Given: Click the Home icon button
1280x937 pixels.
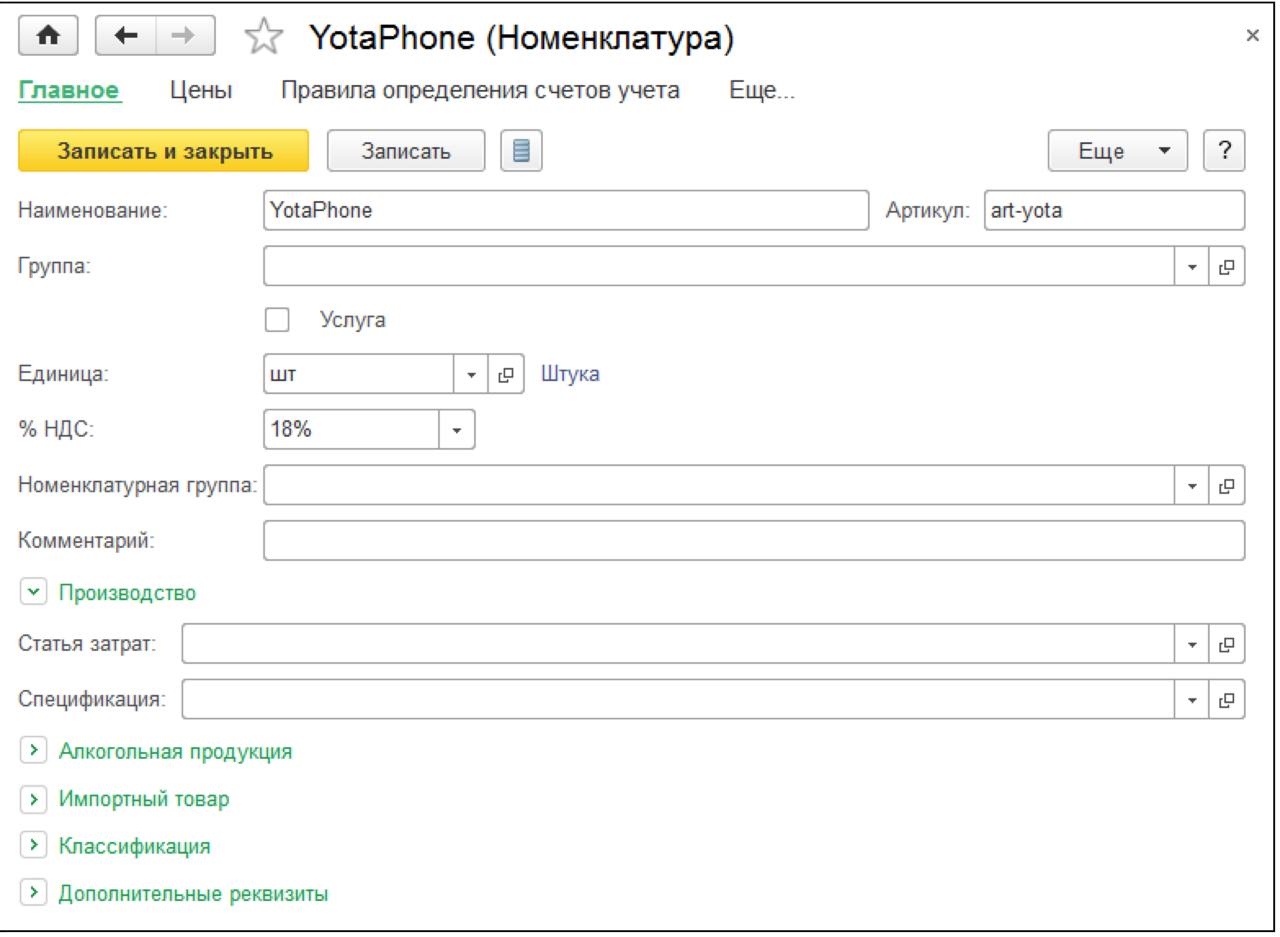Looking at the screenshot, I should coord(44,38).
